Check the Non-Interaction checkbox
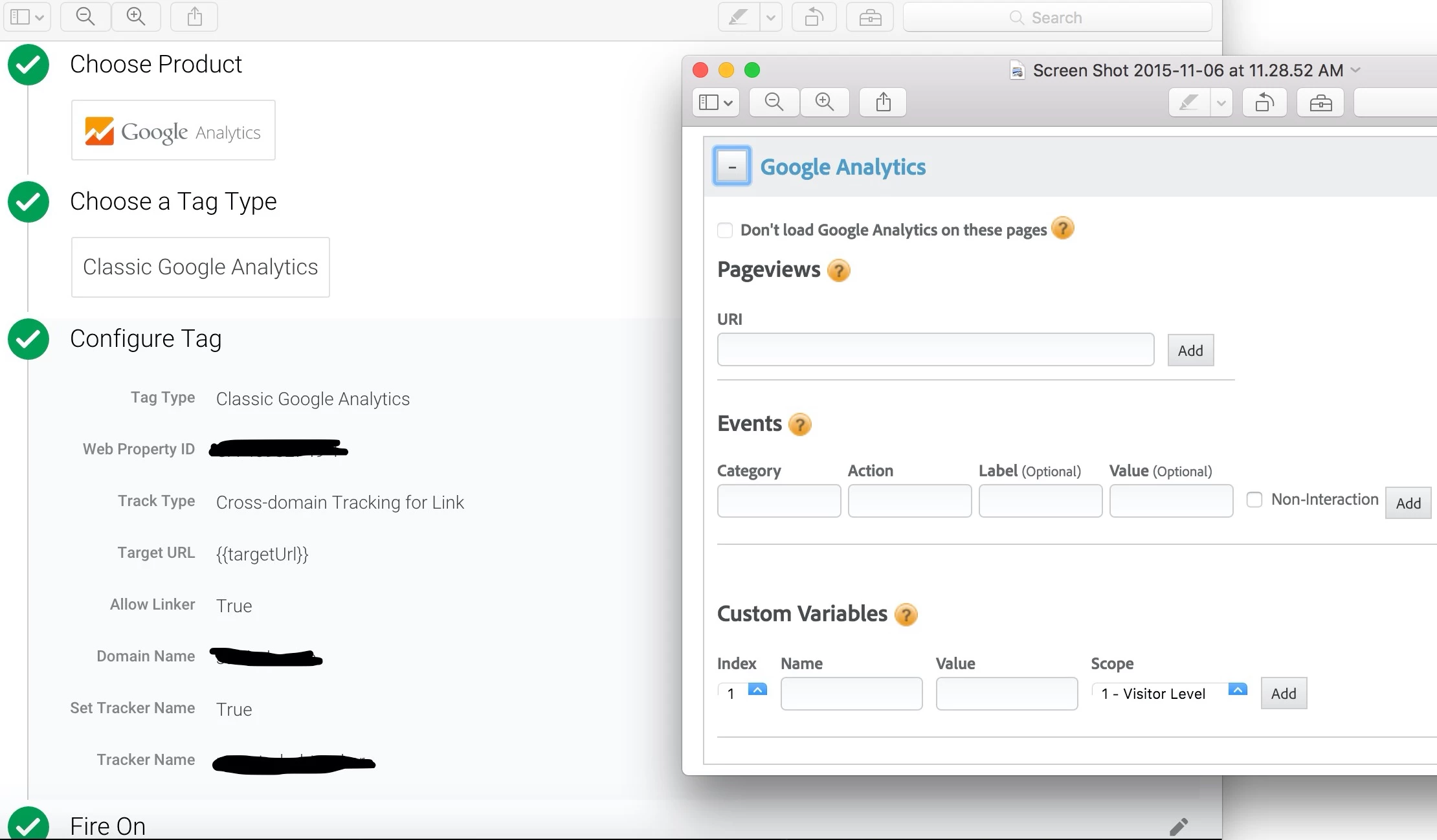This screenshot has width=1437, height=840. [1254, 500]
